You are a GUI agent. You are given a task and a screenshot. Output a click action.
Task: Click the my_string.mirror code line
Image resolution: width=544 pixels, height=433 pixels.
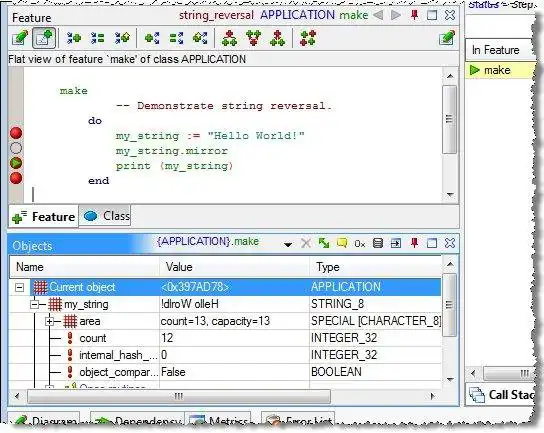pyautogui.click(x=172, y=151)
